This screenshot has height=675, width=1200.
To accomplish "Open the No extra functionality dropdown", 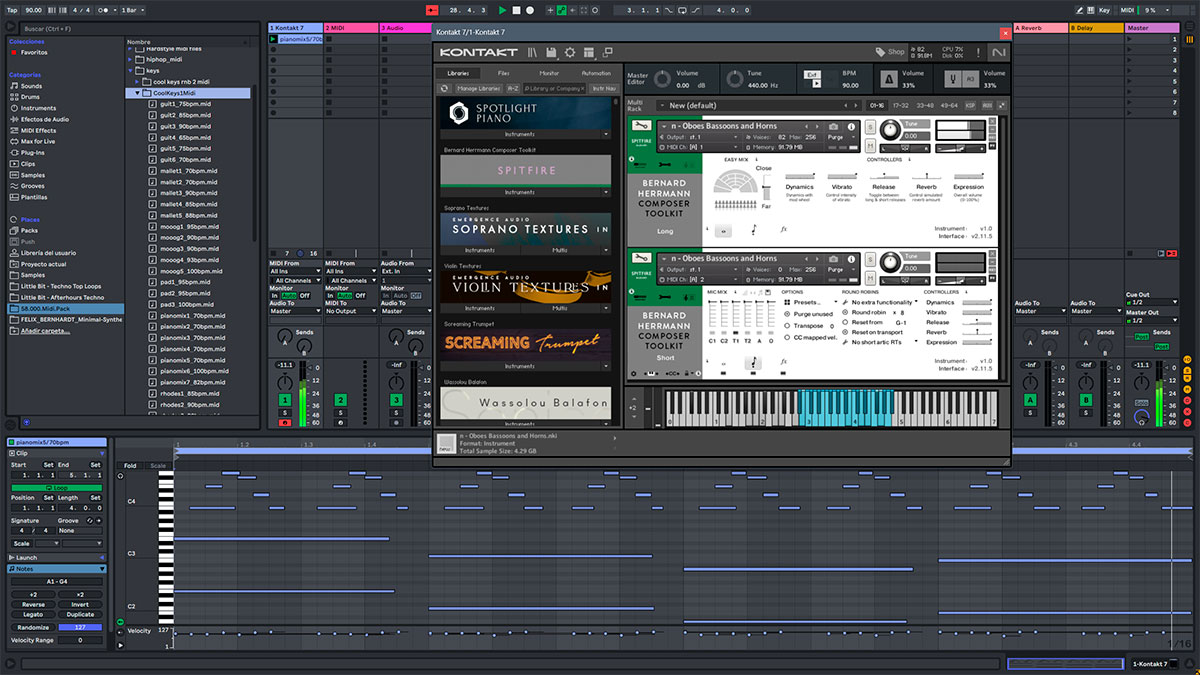I will (880, 302).
